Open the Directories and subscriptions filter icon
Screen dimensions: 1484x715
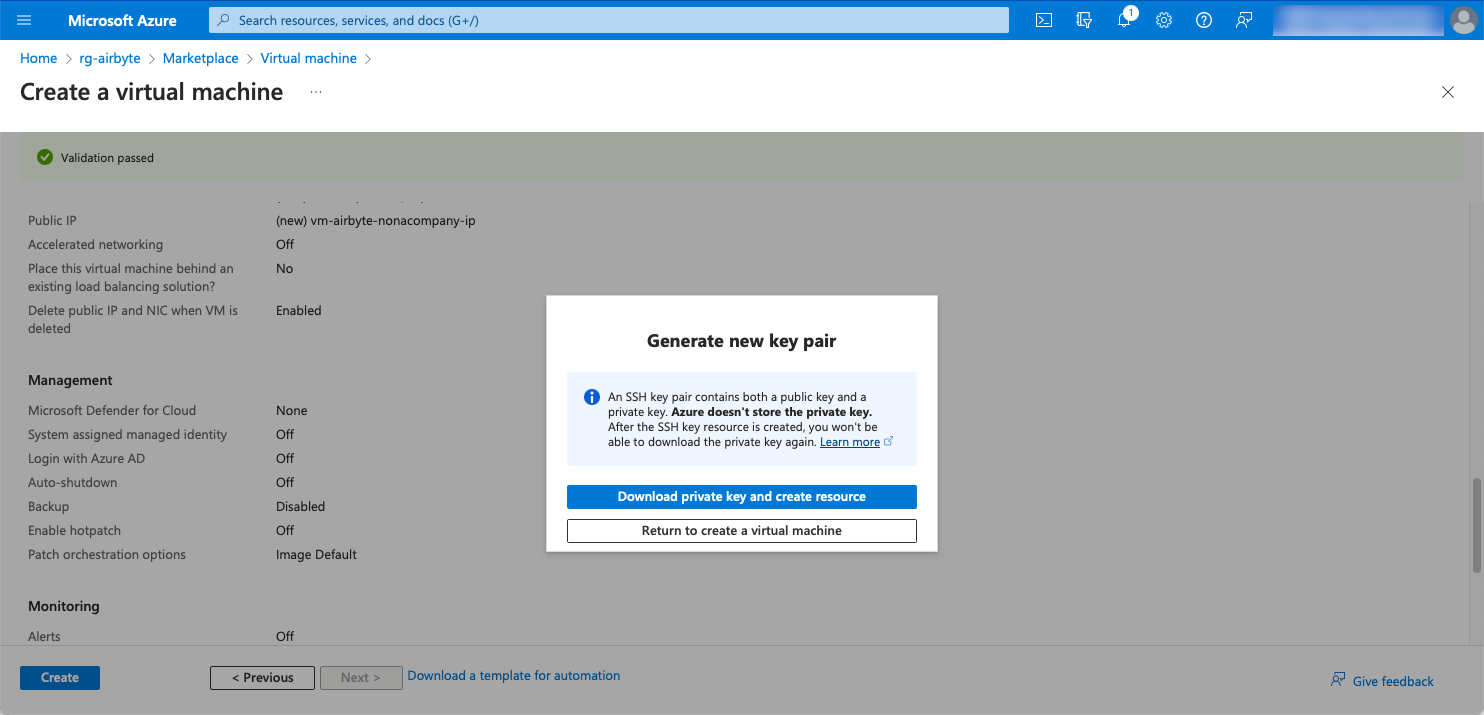click(1083, 20)
